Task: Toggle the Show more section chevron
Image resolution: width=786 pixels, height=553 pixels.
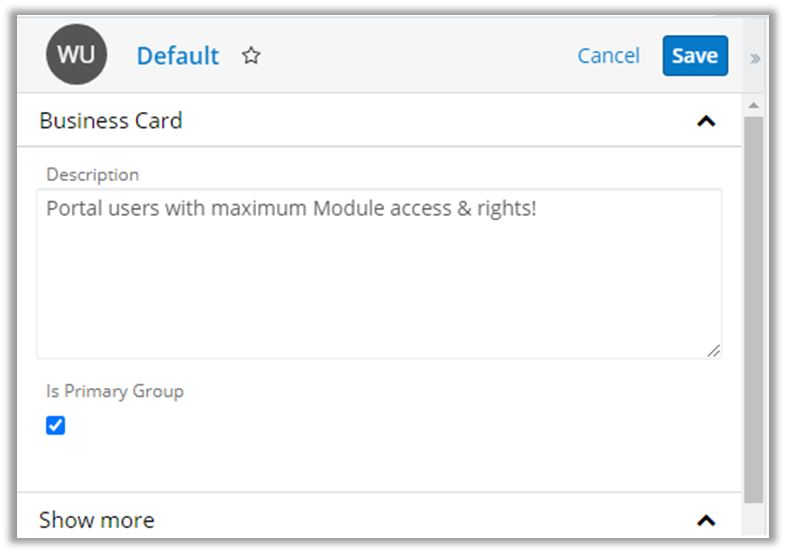Action: coord(706,520)
